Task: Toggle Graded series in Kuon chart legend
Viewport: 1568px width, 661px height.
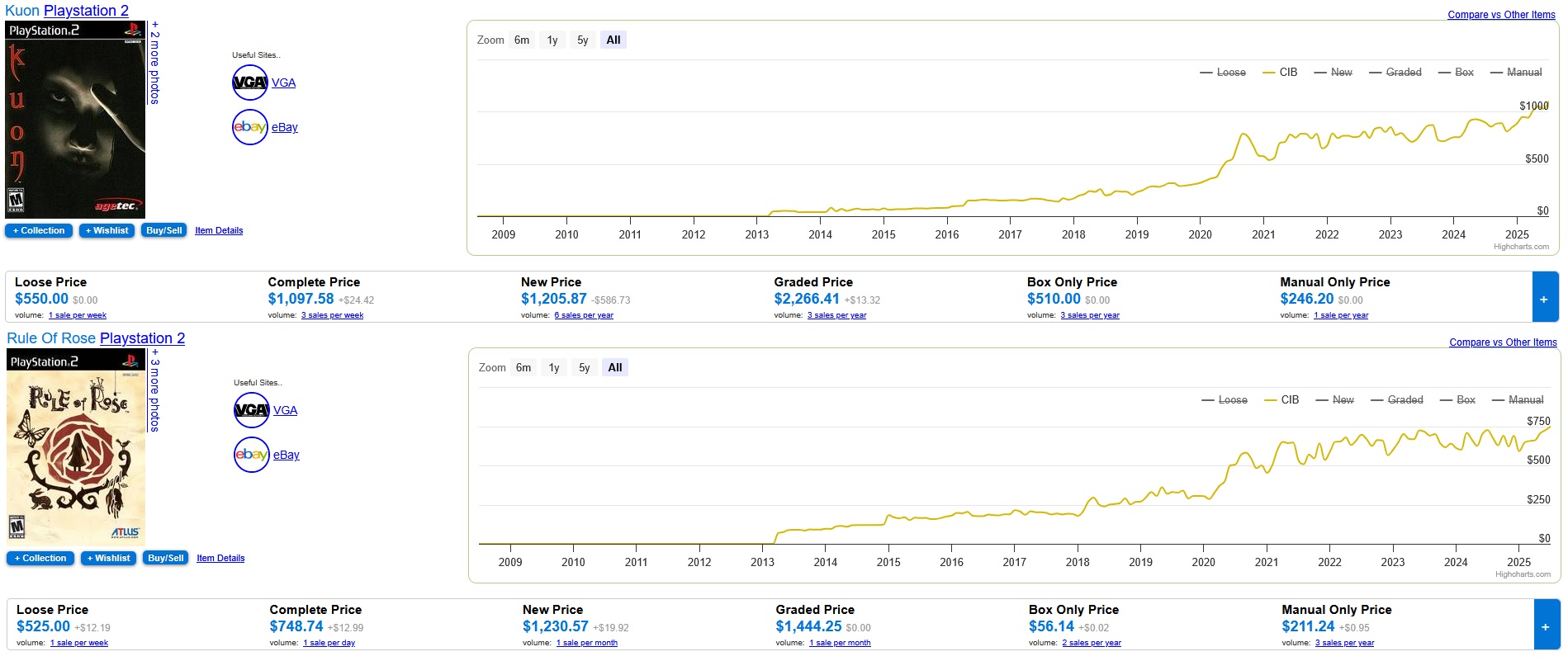Action: coord(1395,73)
